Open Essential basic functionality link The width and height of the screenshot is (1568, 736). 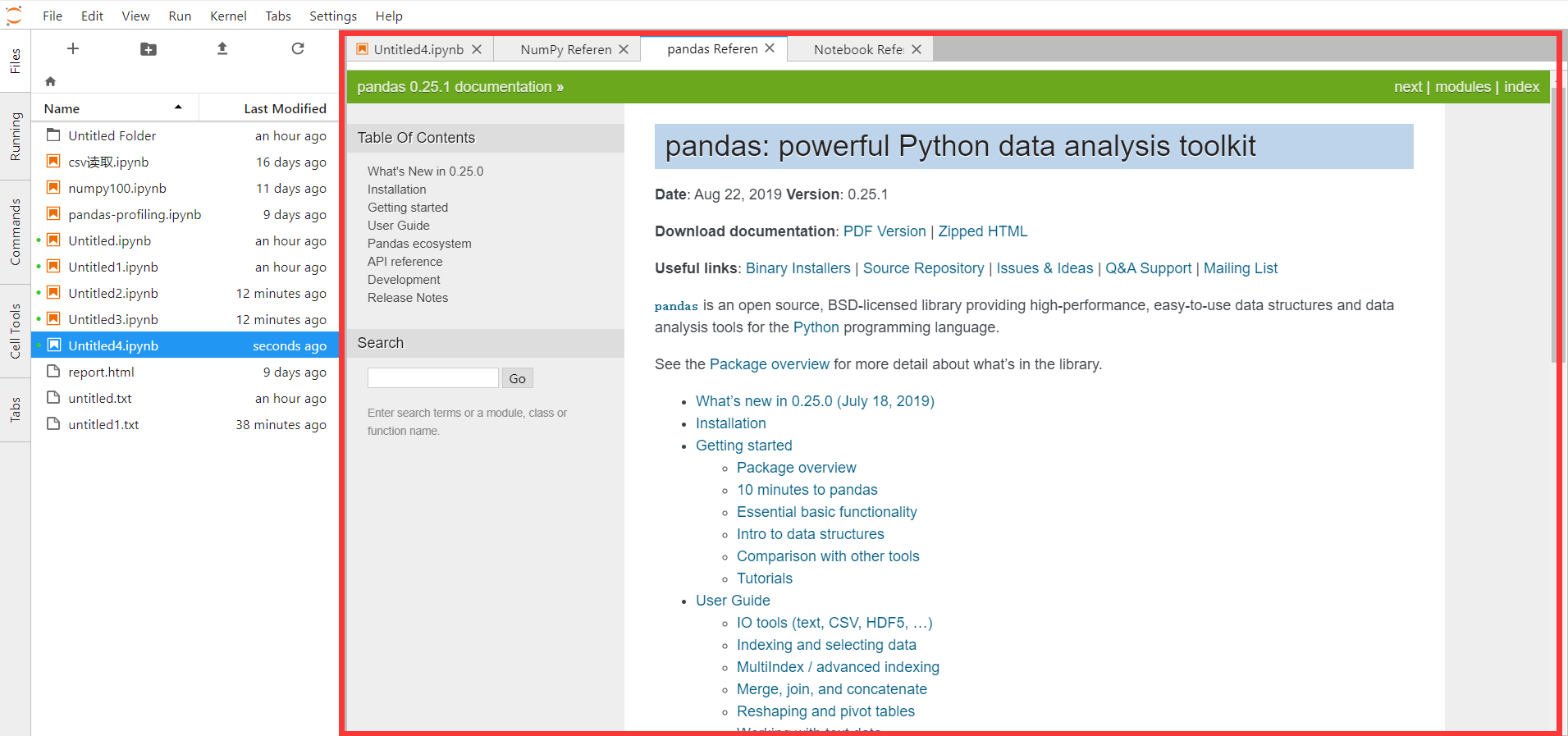tap(827, 512)
